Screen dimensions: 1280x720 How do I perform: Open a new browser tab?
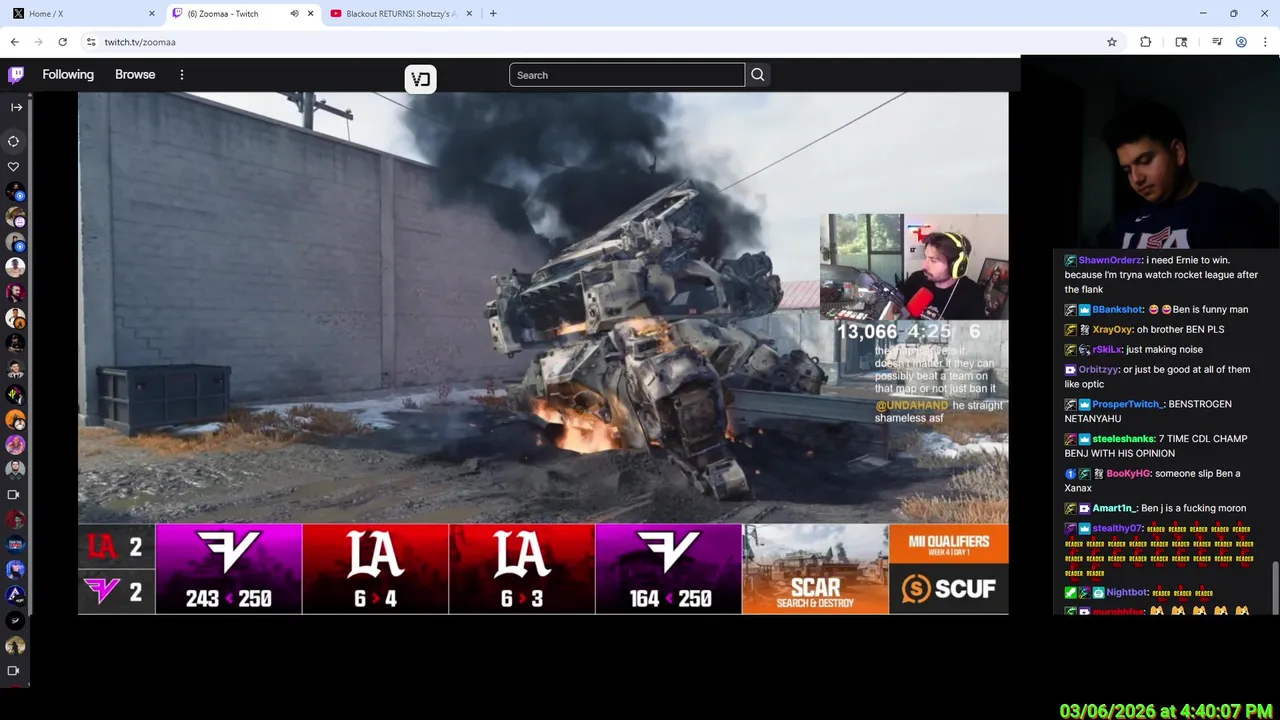tap(493, 14)
